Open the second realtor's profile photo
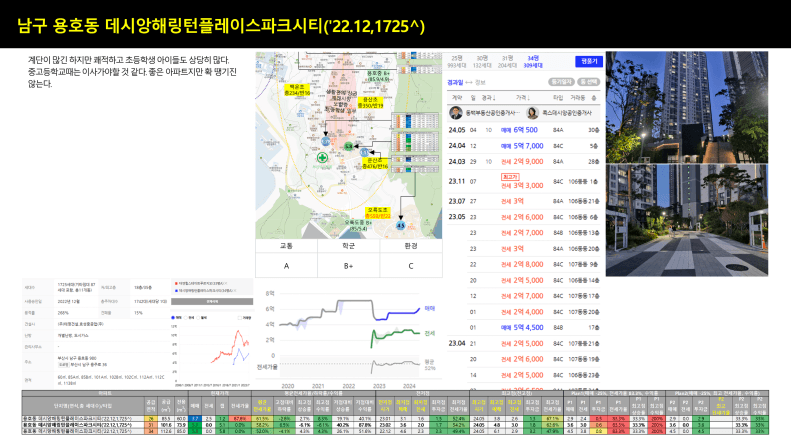The image size is (791, 445). click(x=532, y=113)
